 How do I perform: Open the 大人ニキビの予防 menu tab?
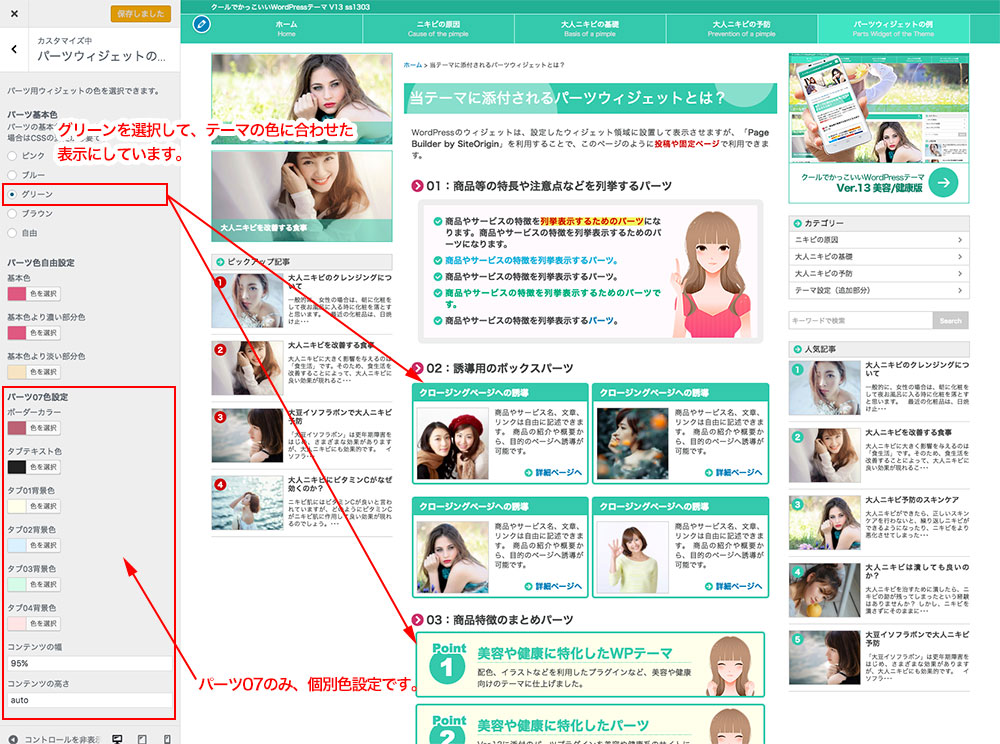742,28
